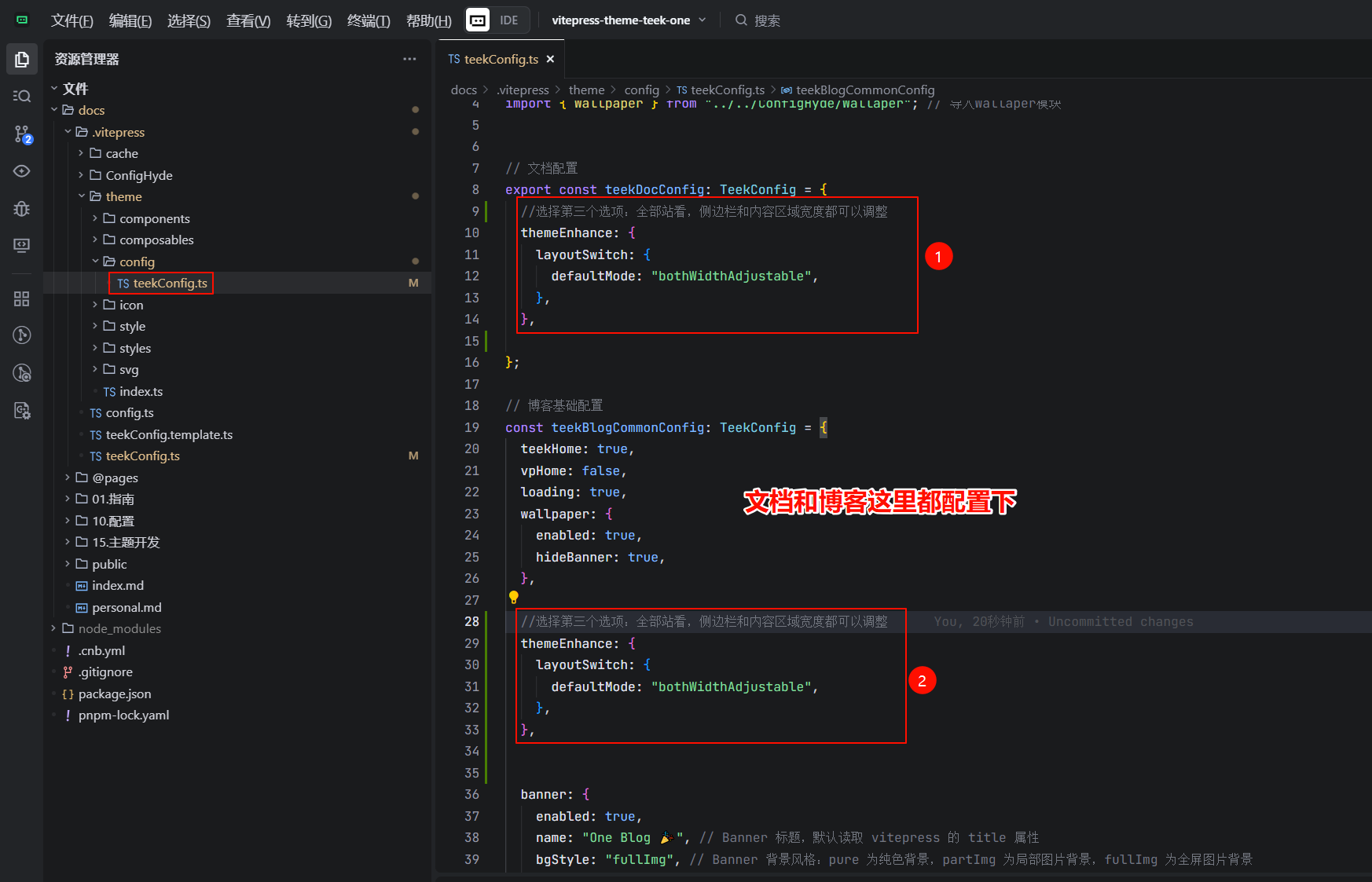This screenshot has height=882, width=1372.
Task: Expand the node_modules folder
Action: (x=119, y=628)
